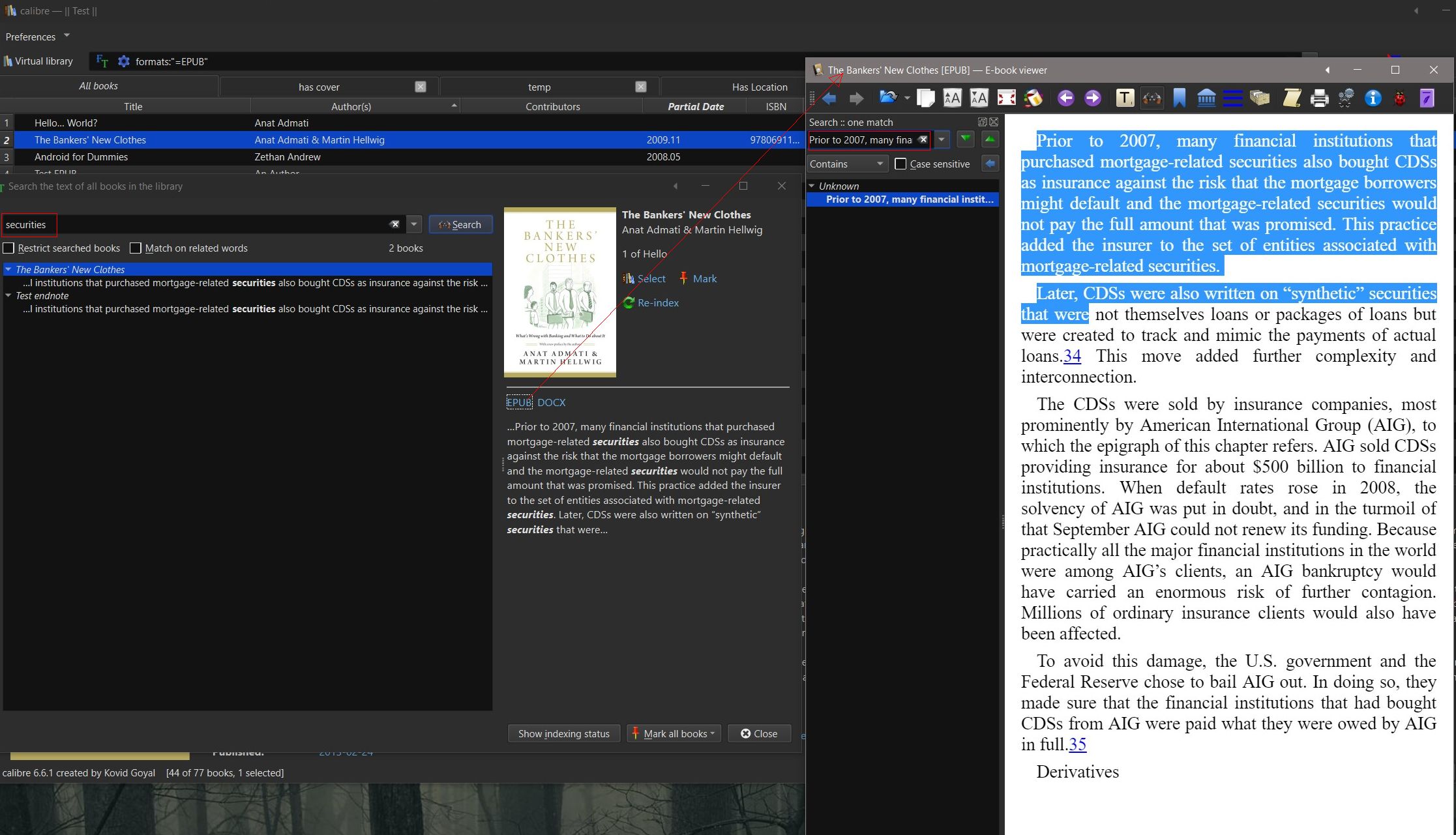Open the inspector ladybug icon

pyautogui.click(x=1400, y=98)
